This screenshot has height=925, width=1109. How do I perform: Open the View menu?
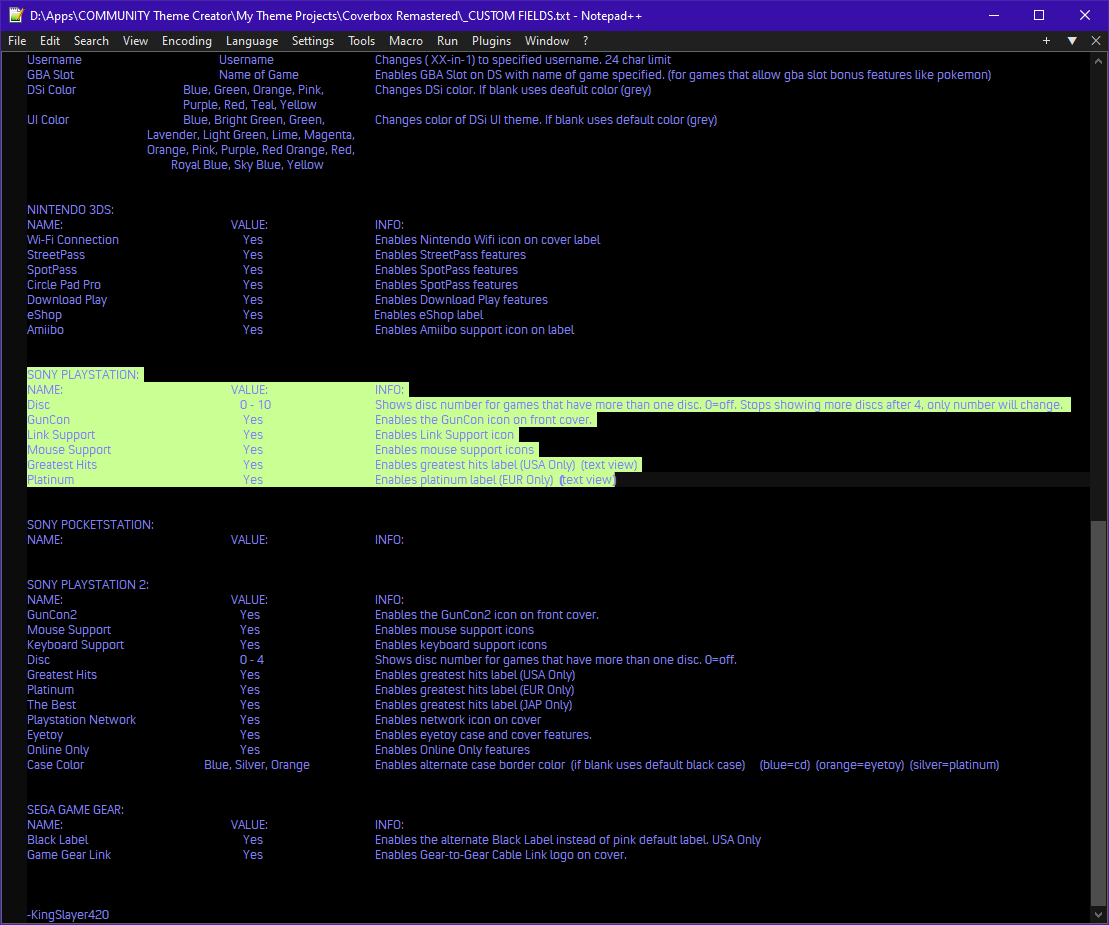(x=135, y=41)
